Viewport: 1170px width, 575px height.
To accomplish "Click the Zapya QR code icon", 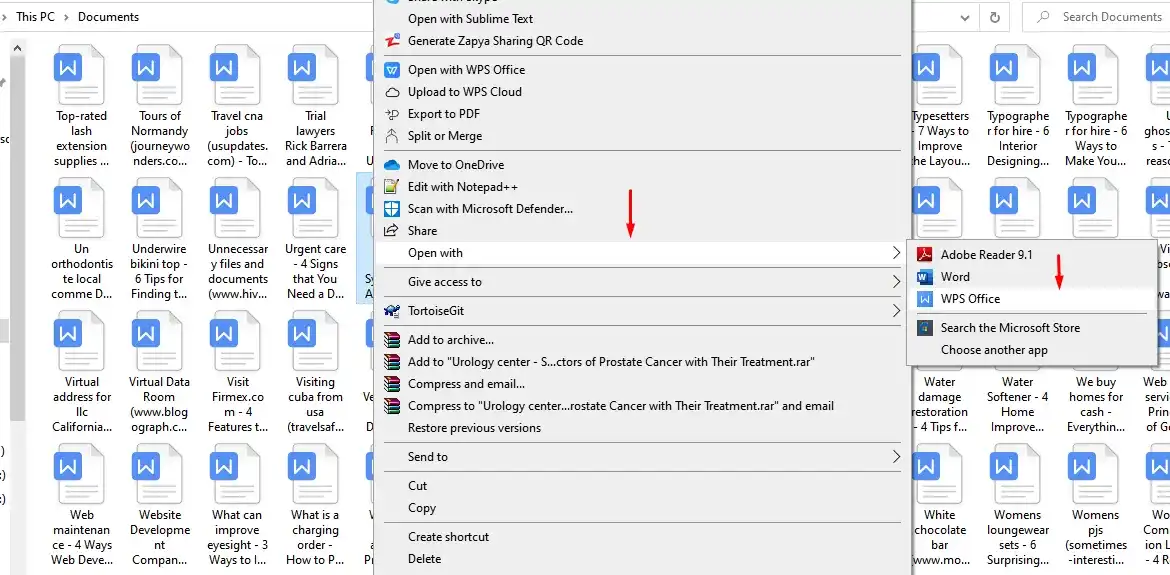I will tap(392, 41).
